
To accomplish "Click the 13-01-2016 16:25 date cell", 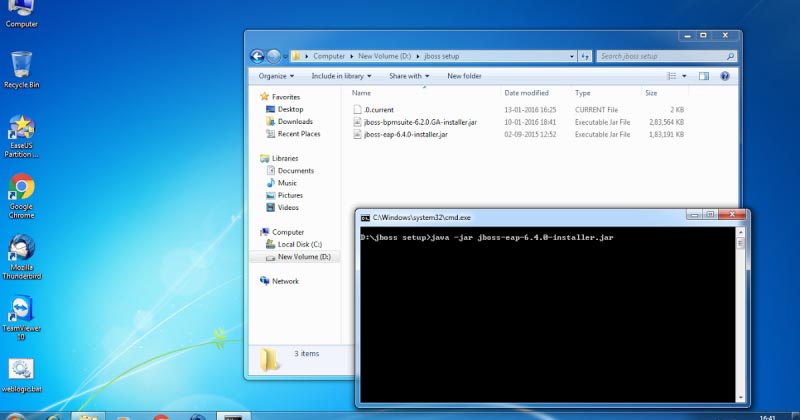I will click(530, 110).
